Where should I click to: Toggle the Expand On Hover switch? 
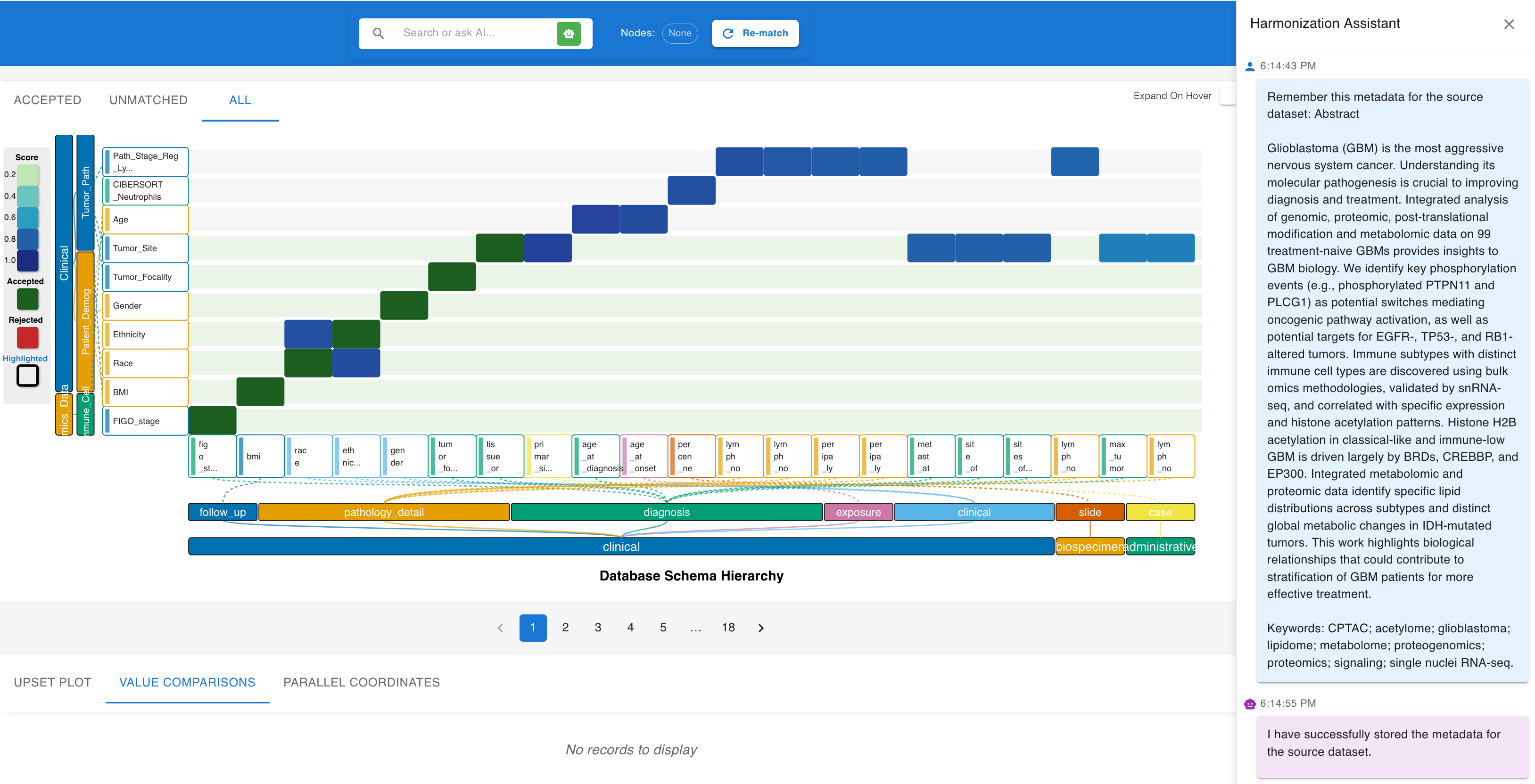click(x=1227, y=96)
